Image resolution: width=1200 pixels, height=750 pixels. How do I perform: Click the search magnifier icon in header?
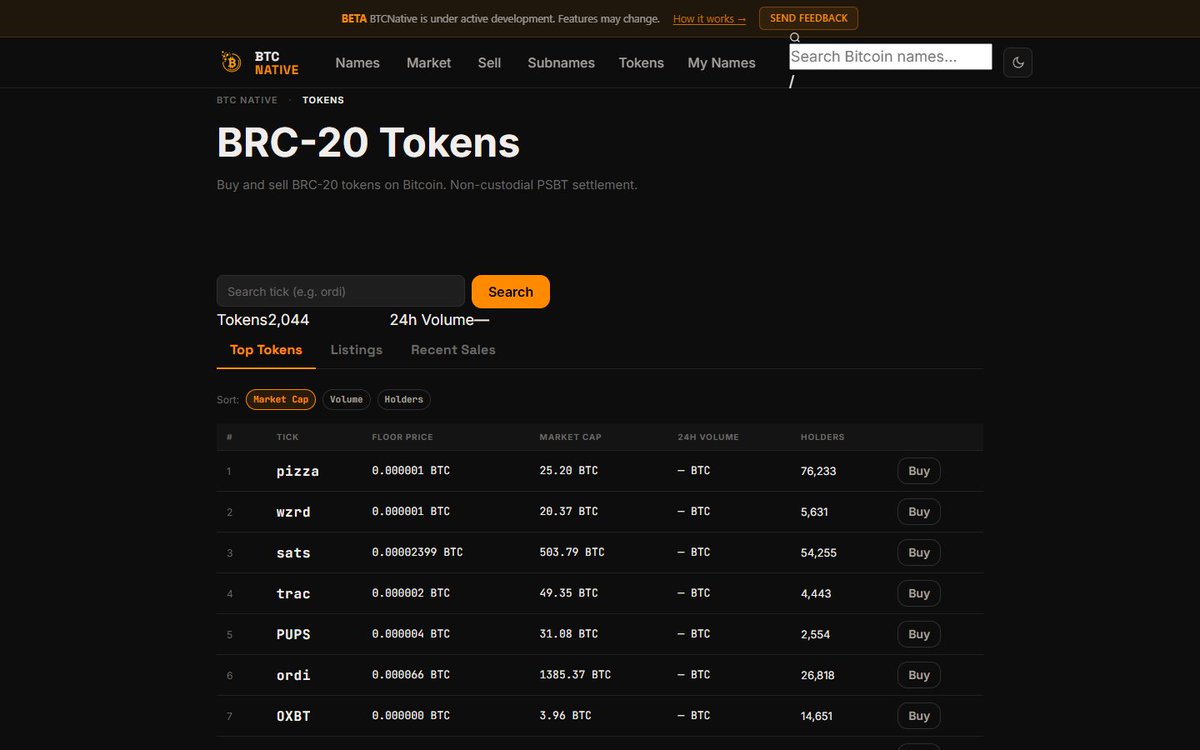tap(795, 38)
